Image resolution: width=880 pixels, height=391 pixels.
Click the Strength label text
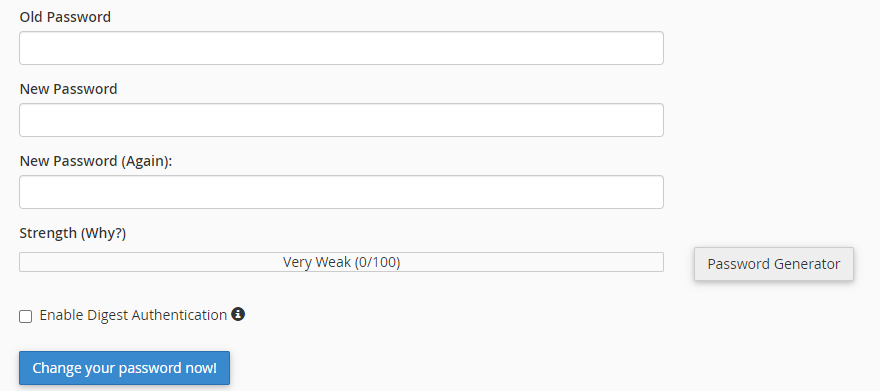click(x=49, y=233)
